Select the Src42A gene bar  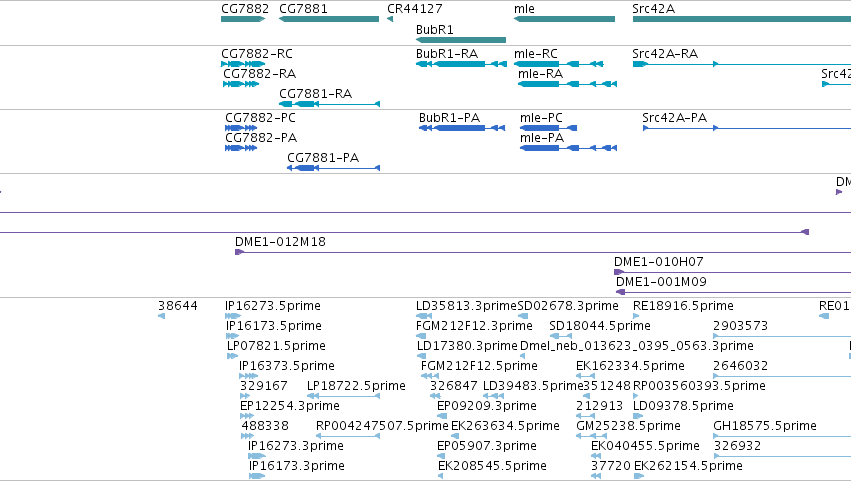pos(741,19)
